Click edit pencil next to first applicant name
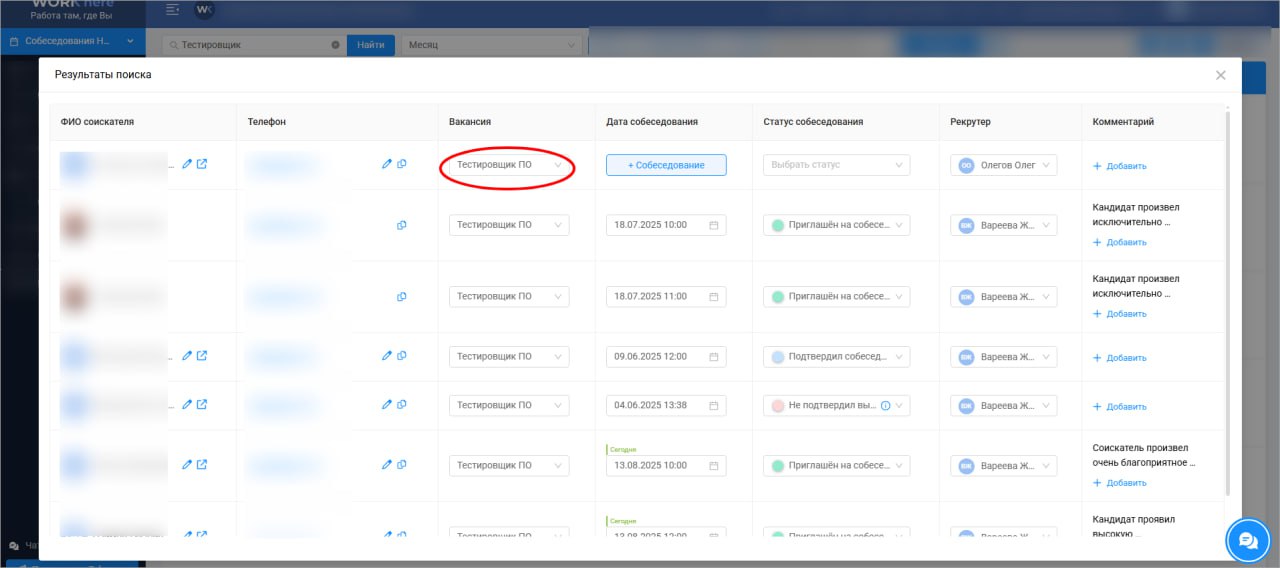The height and width of the screenshot is (568, 1280). pos(187,164)
